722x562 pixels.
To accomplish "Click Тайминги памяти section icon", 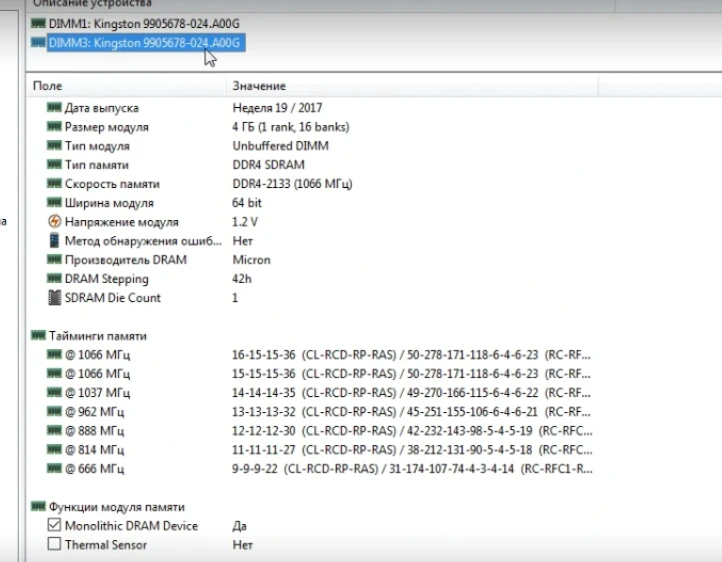I will pos(38,335).
